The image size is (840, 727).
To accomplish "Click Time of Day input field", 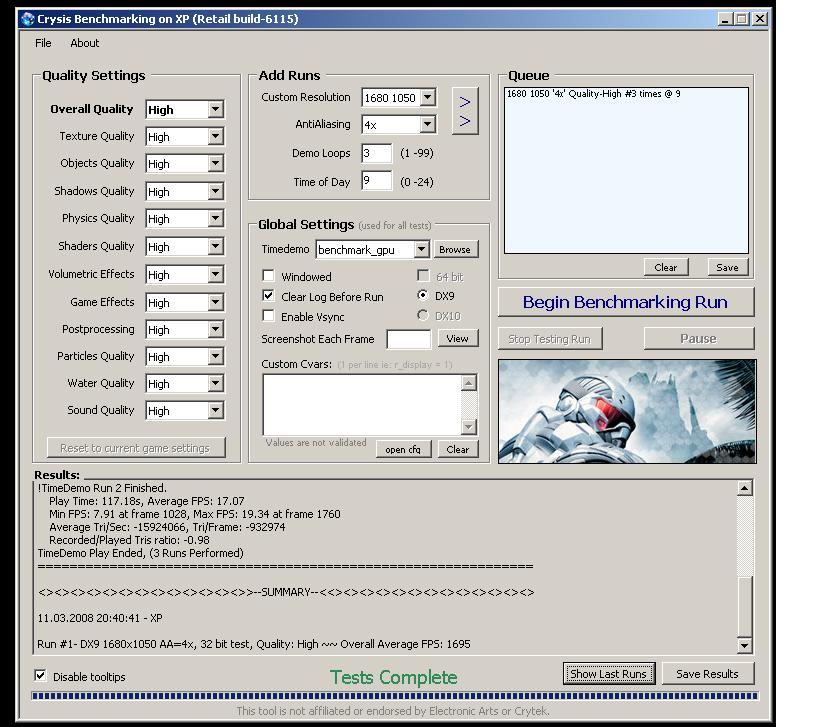I will point(377,181).
